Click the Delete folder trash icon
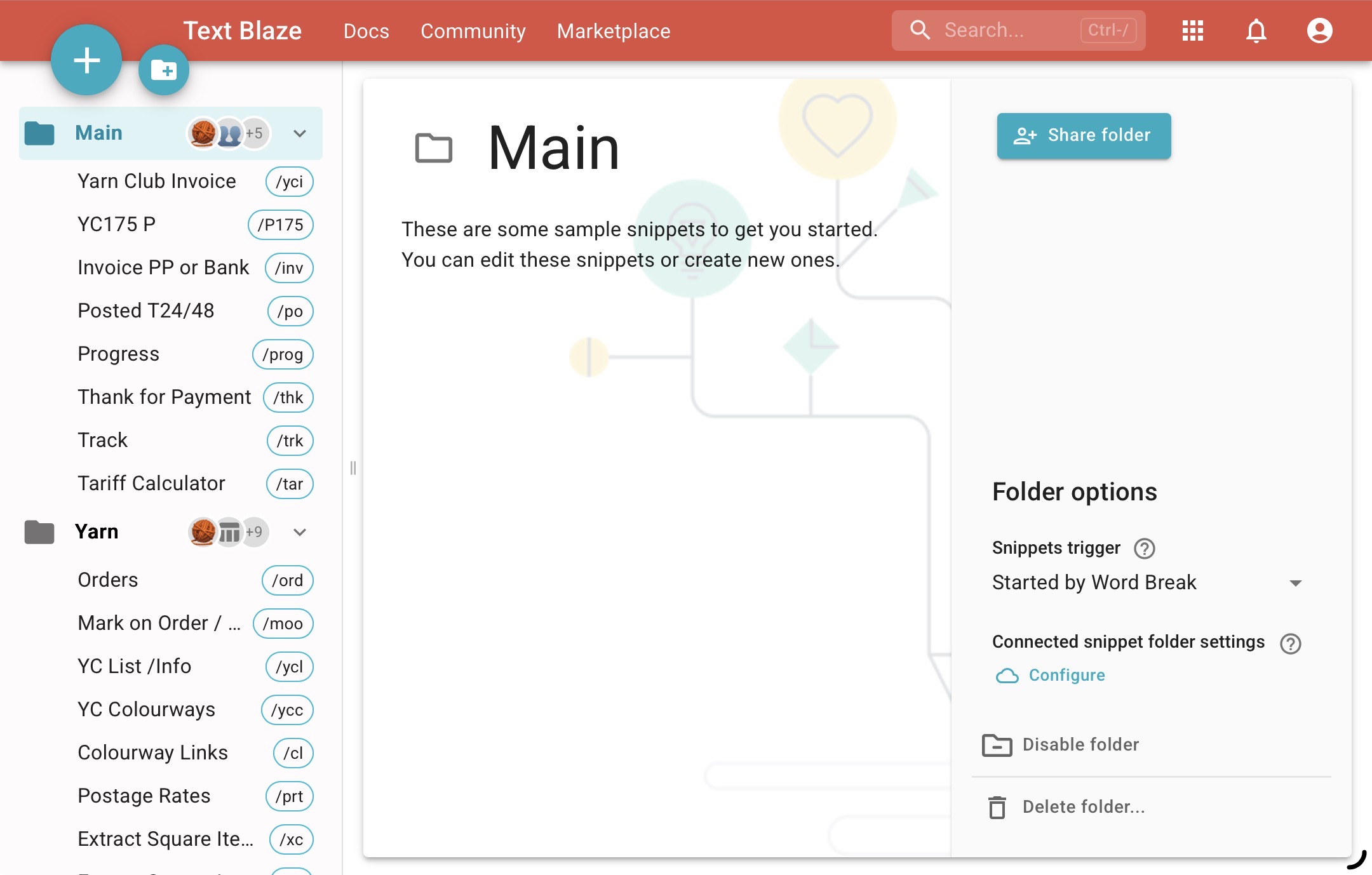This screenshot has width=1372, height=875. tap(997, 807)
